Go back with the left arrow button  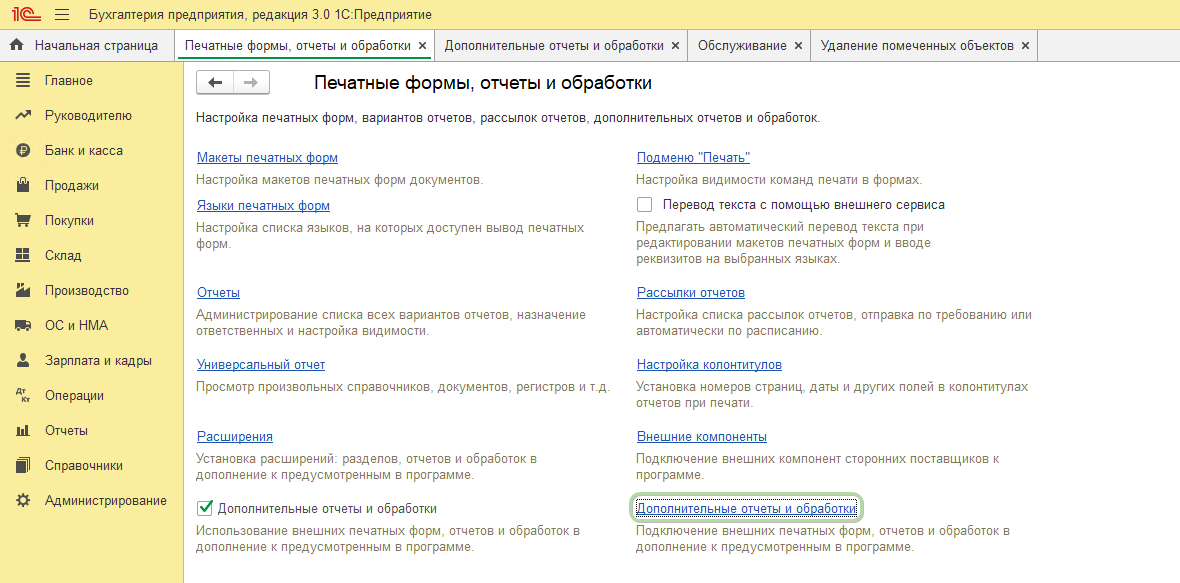pyautogui.click(x=215, y=83)
